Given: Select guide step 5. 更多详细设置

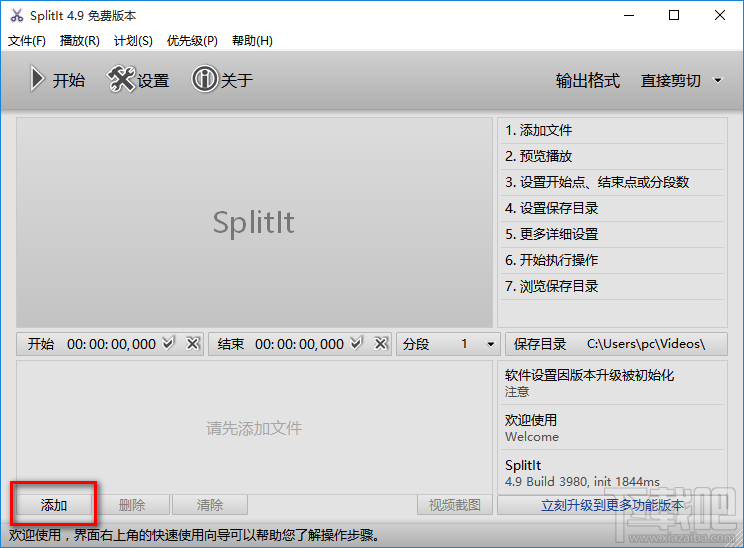Looking at the screenshot, I should point(612,234).
